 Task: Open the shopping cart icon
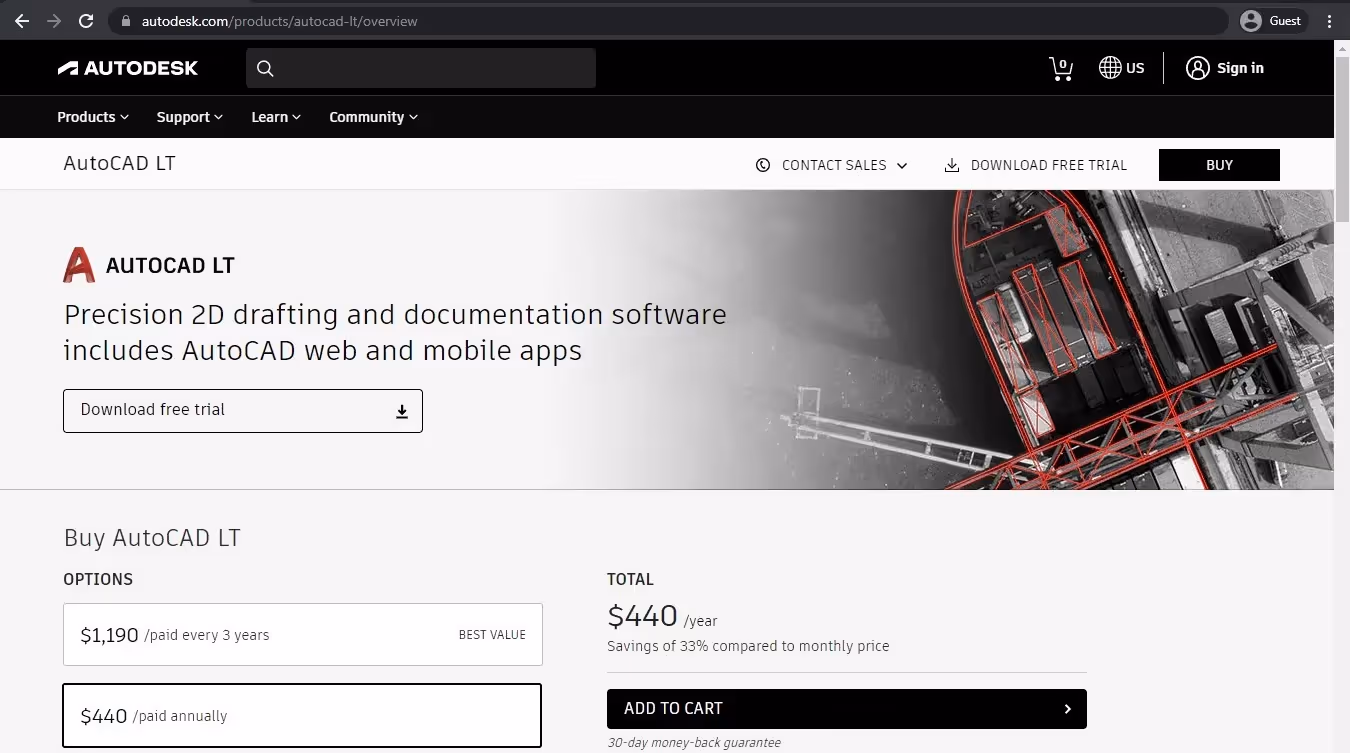1061,68
